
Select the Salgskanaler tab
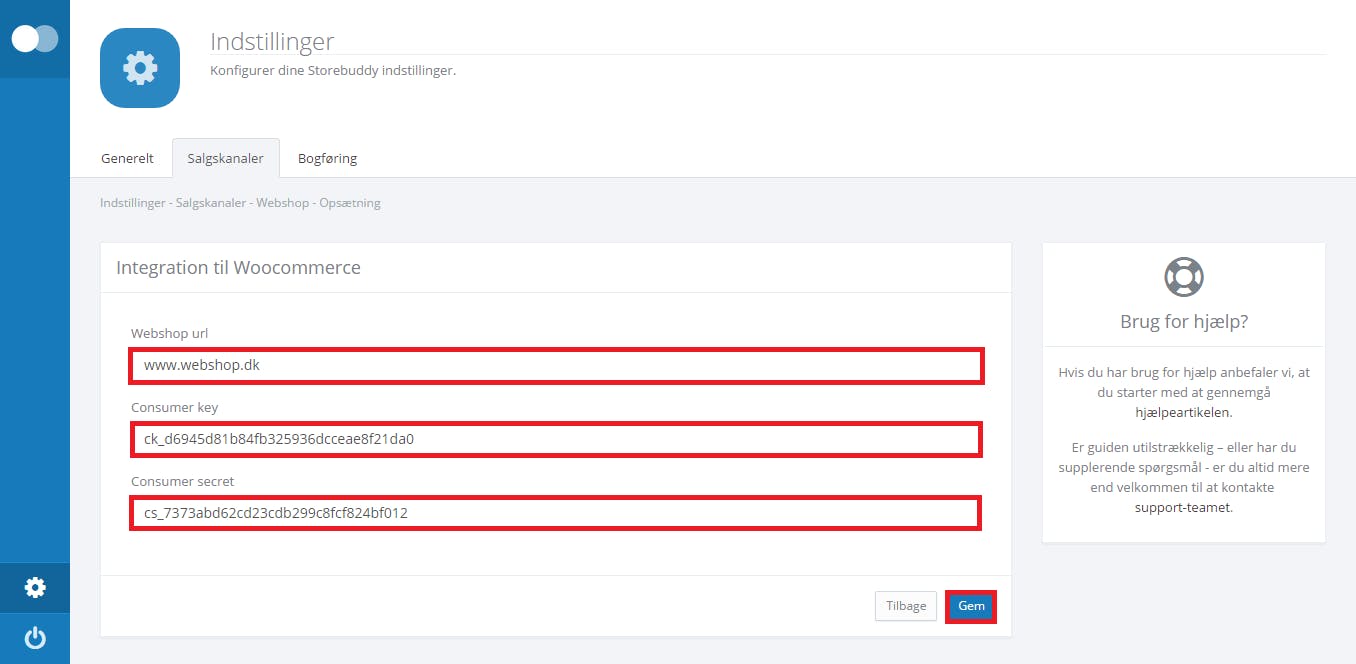point(226,158)
